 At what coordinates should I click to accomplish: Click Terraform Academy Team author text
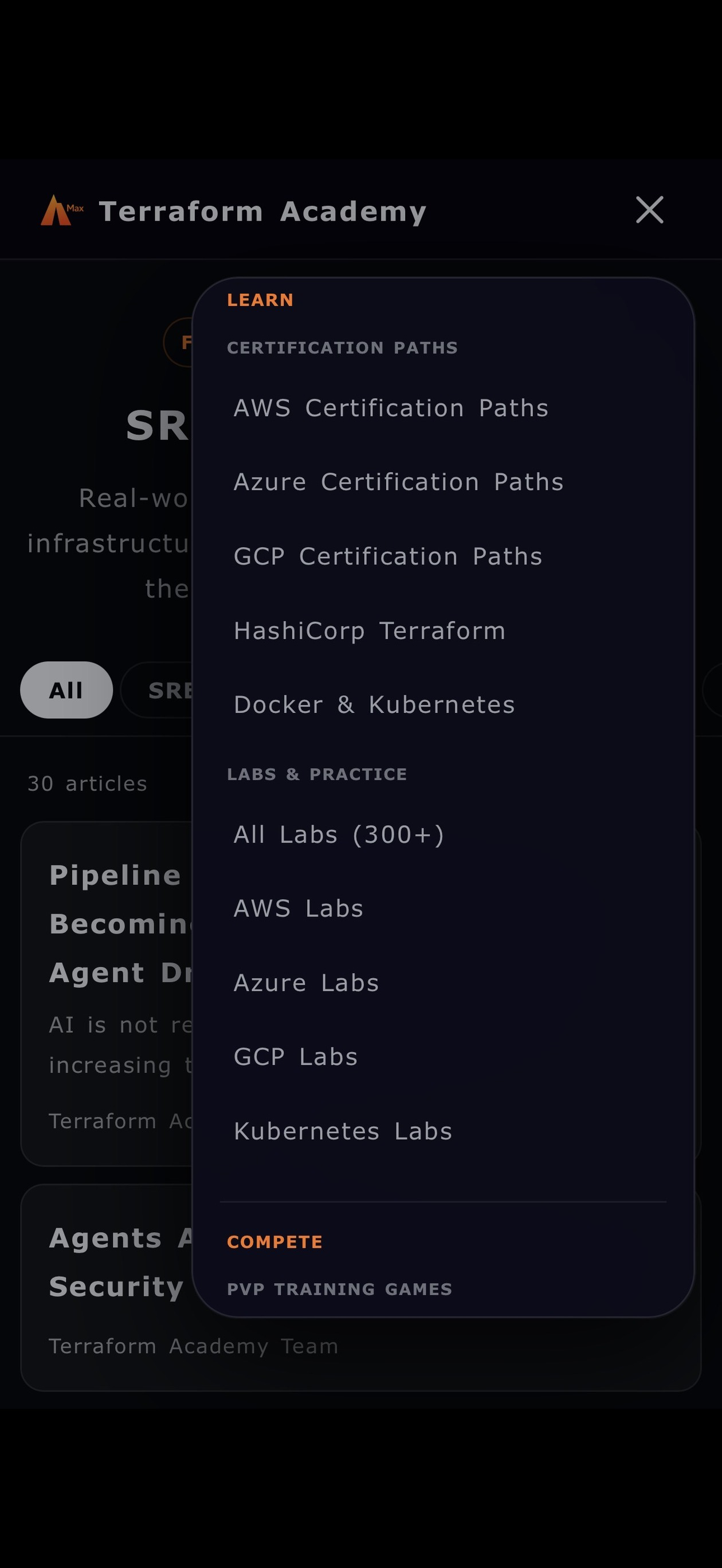pyautogui.click(x=193, y=1346)
